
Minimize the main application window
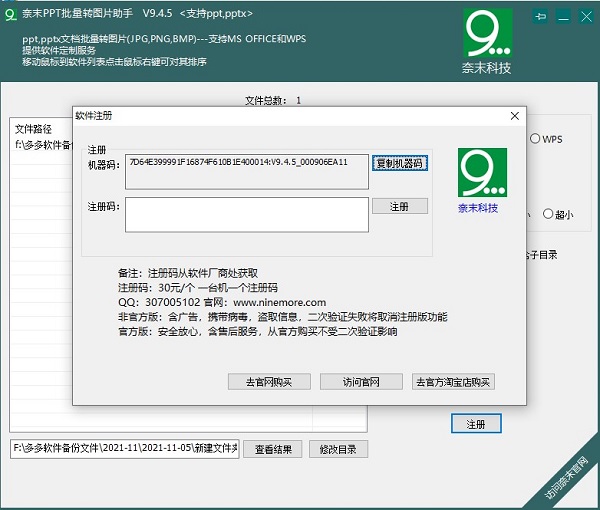[x=563, y=16]
